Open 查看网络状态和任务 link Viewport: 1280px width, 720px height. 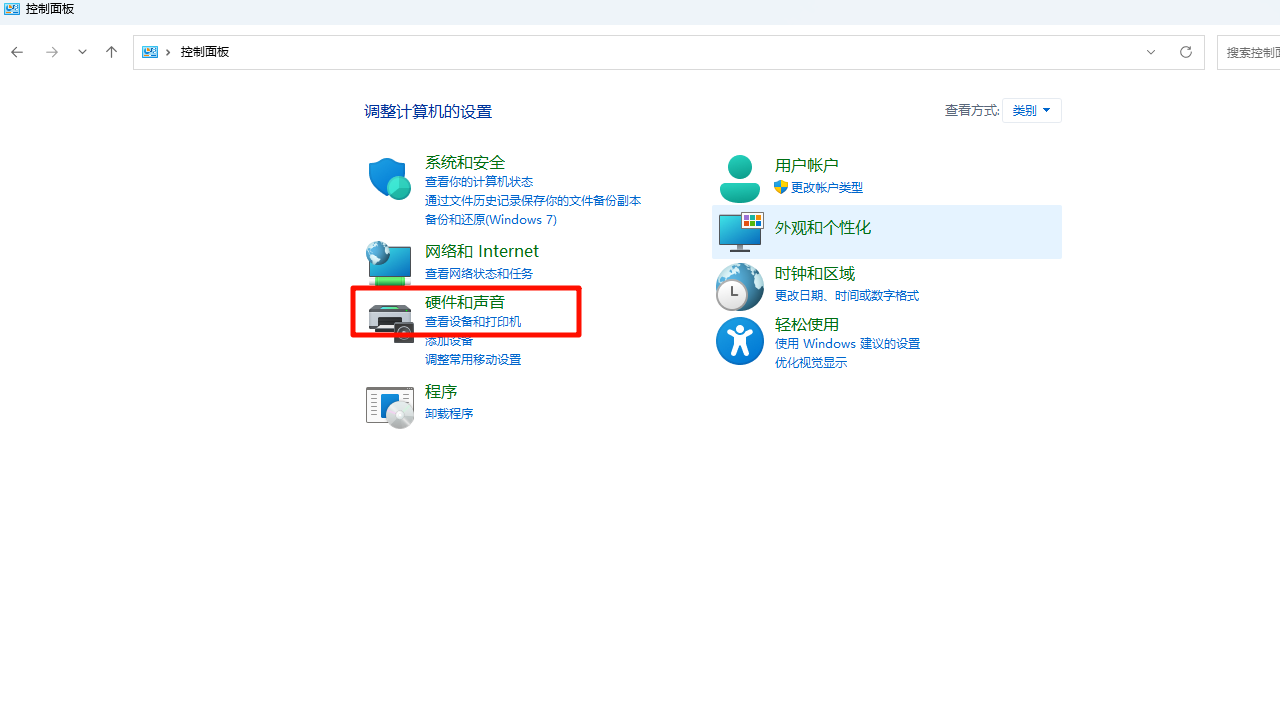click(x=479, y=274)
